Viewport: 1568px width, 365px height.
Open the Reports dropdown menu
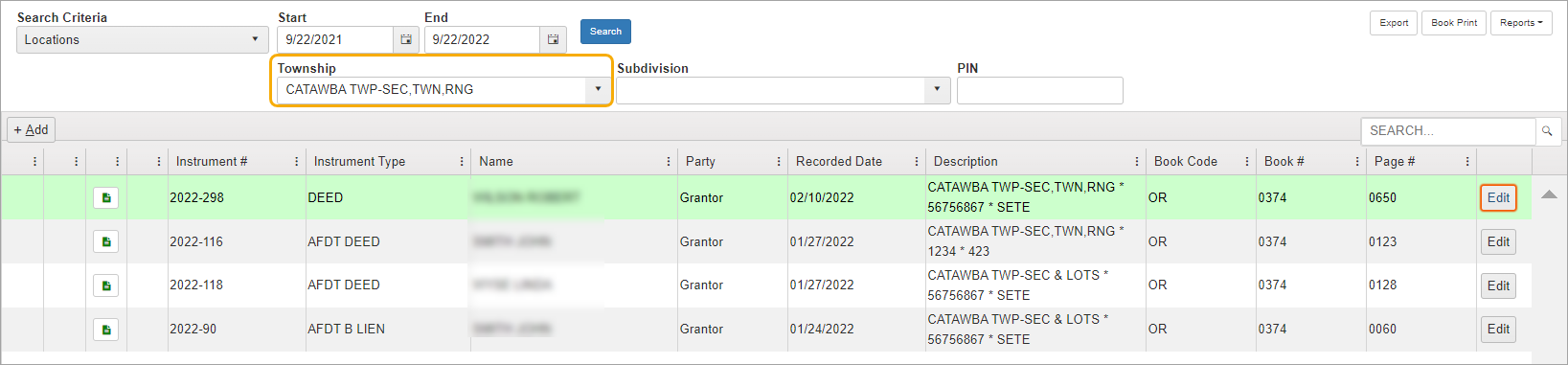pyautogui.click(x=1521, y=23)
